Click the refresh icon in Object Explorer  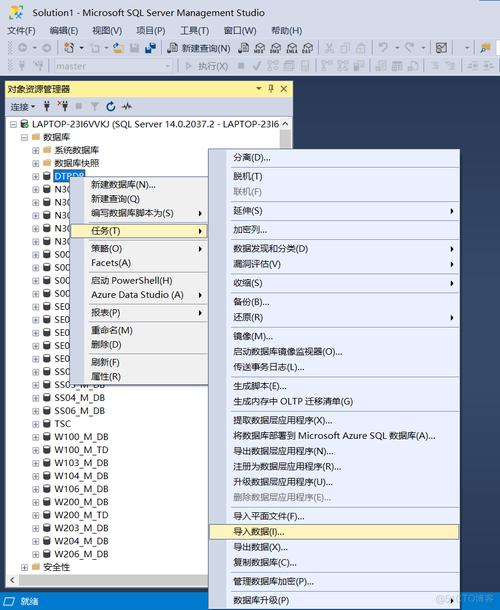tap(111, 106)
